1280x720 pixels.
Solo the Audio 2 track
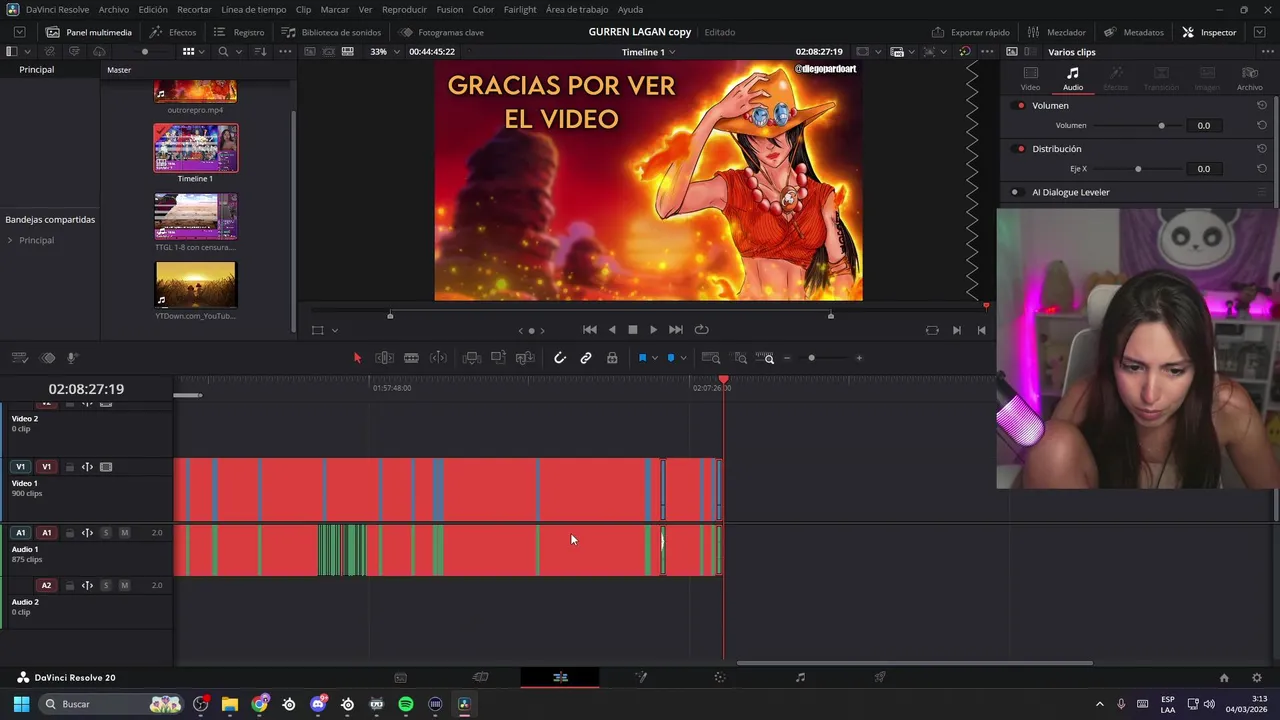point(106,585)
